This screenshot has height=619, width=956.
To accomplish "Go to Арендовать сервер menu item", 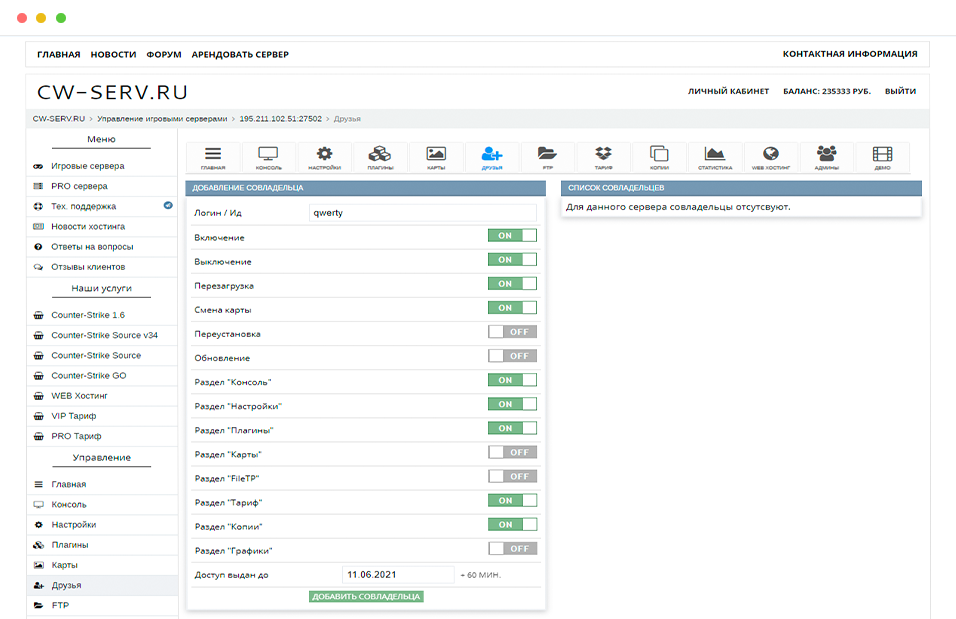I will [x=240, y=55].
